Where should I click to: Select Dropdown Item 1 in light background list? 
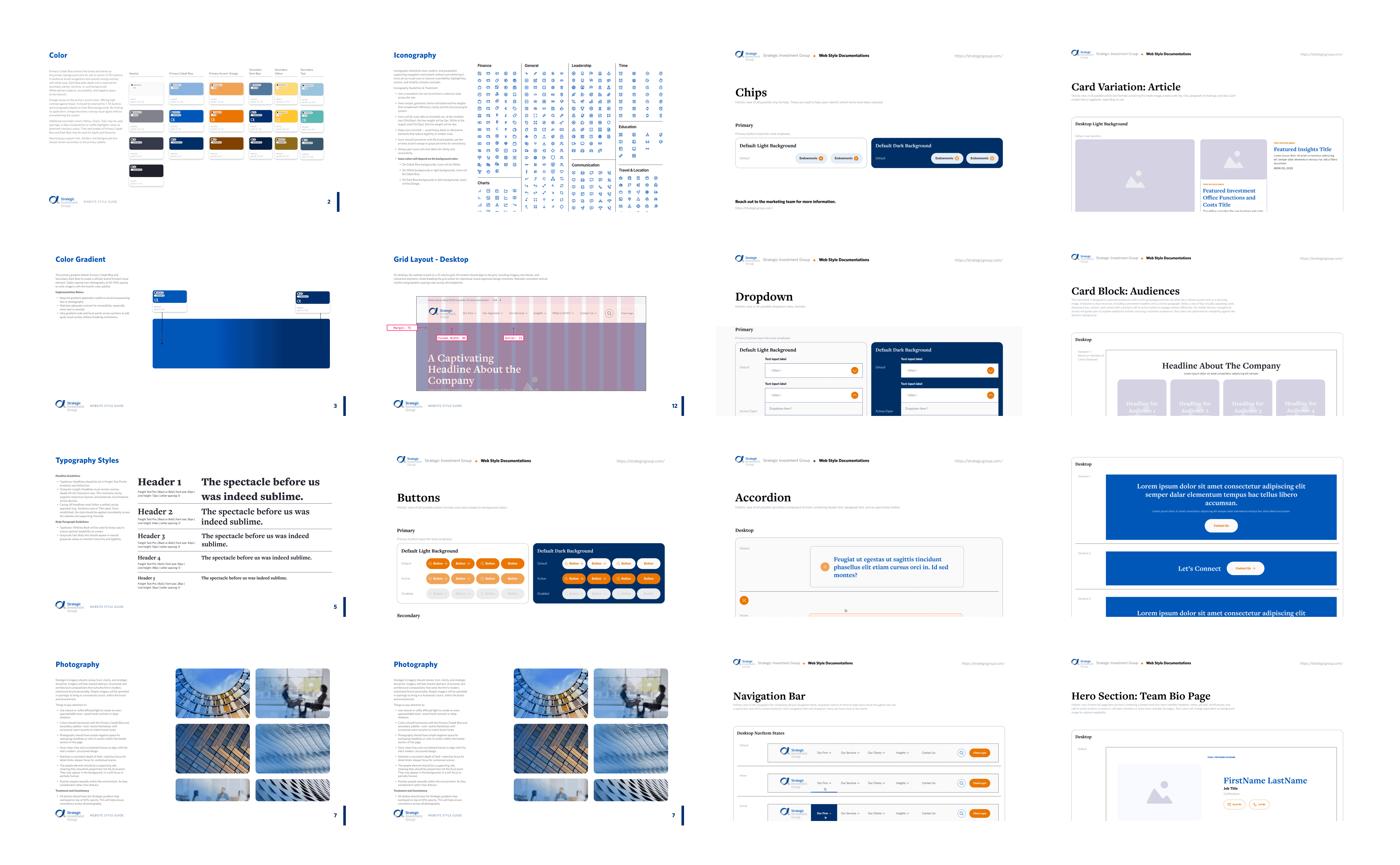point(780,409)
